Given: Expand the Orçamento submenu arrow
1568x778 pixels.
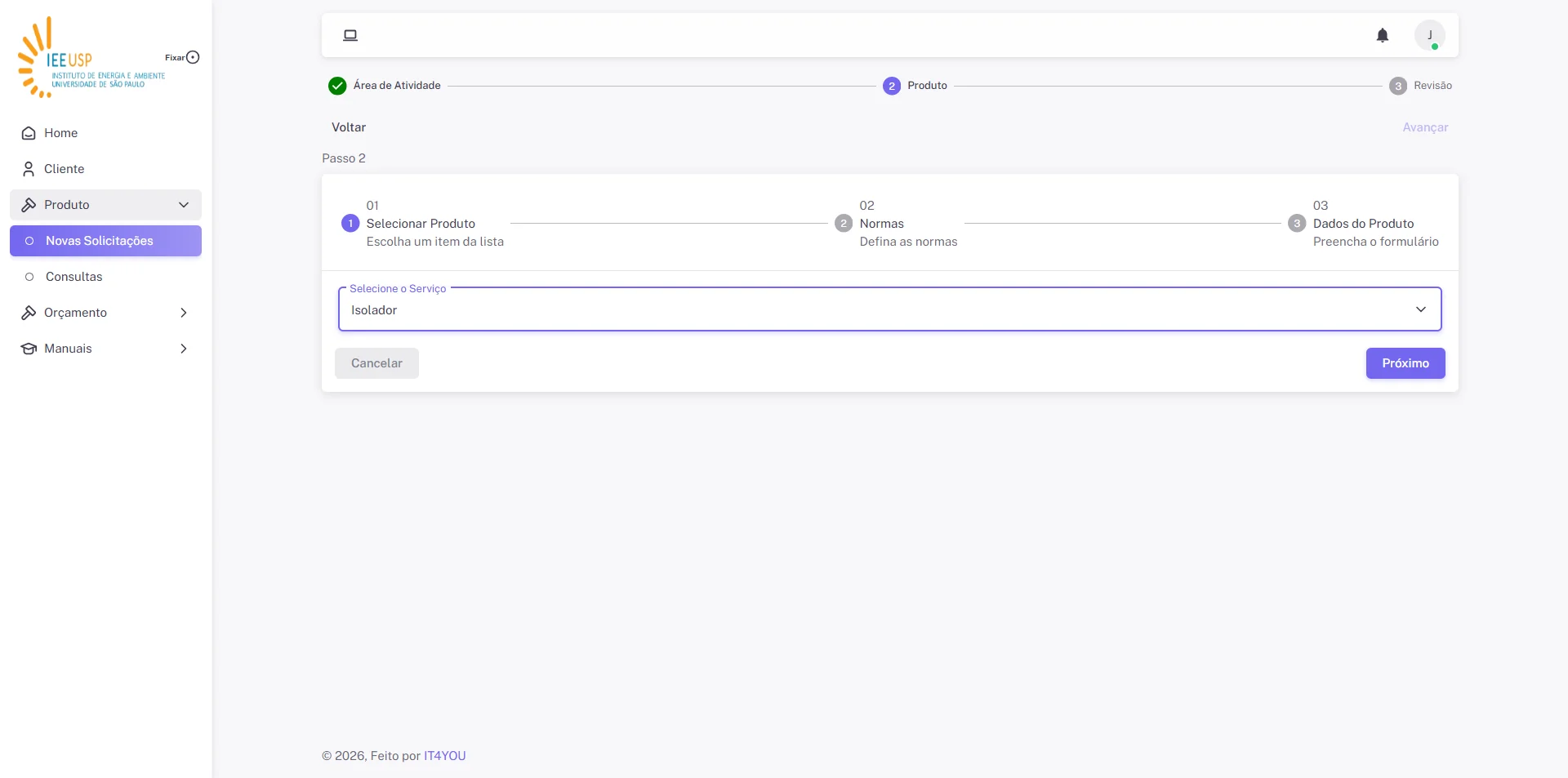Looking at the screenshot, I should [x=184, y=313].
